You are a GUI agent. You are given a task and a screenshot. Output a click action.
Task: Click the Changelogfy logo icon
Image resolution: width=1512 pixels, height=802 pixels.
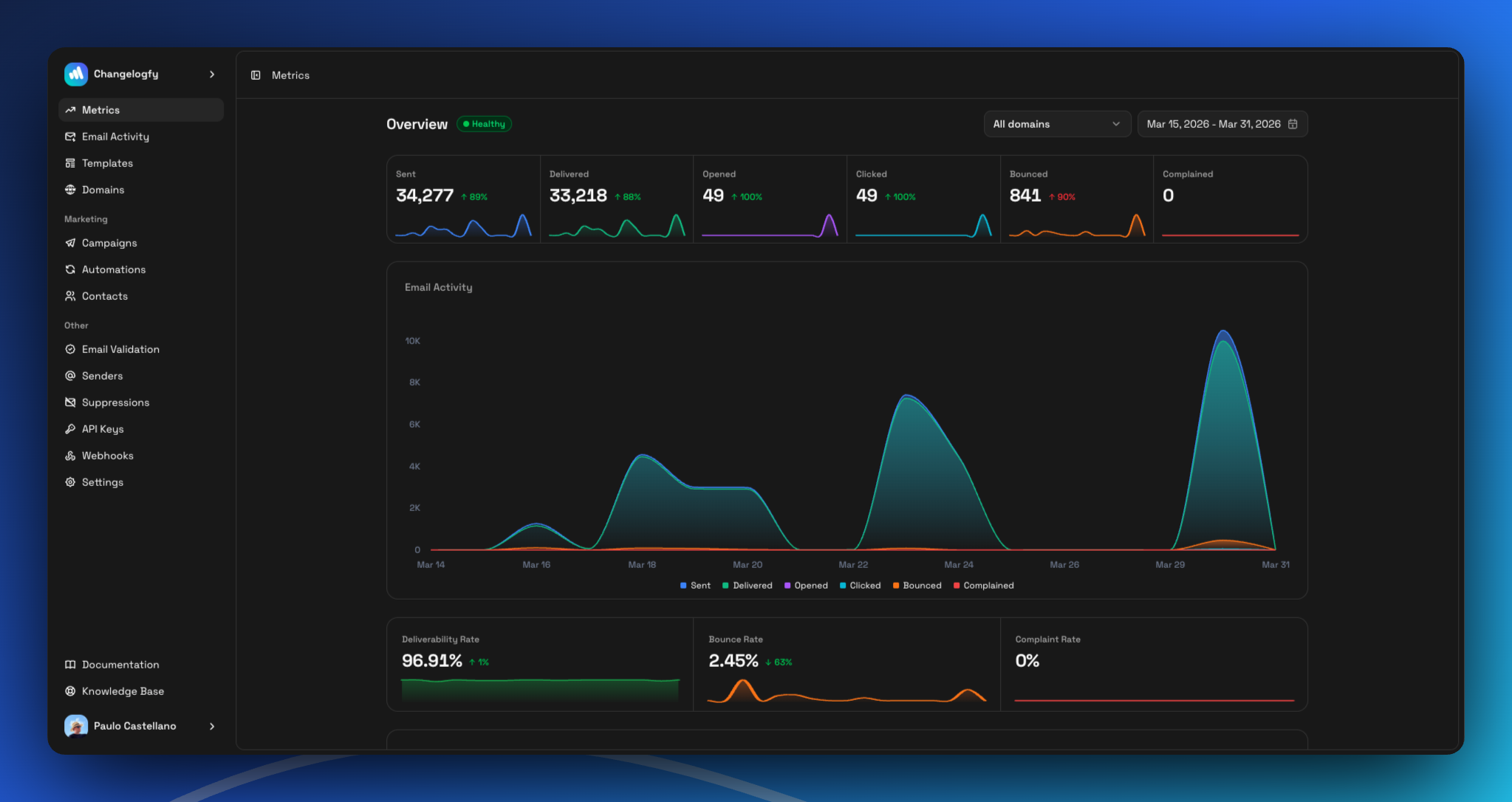tap(76, 74)
